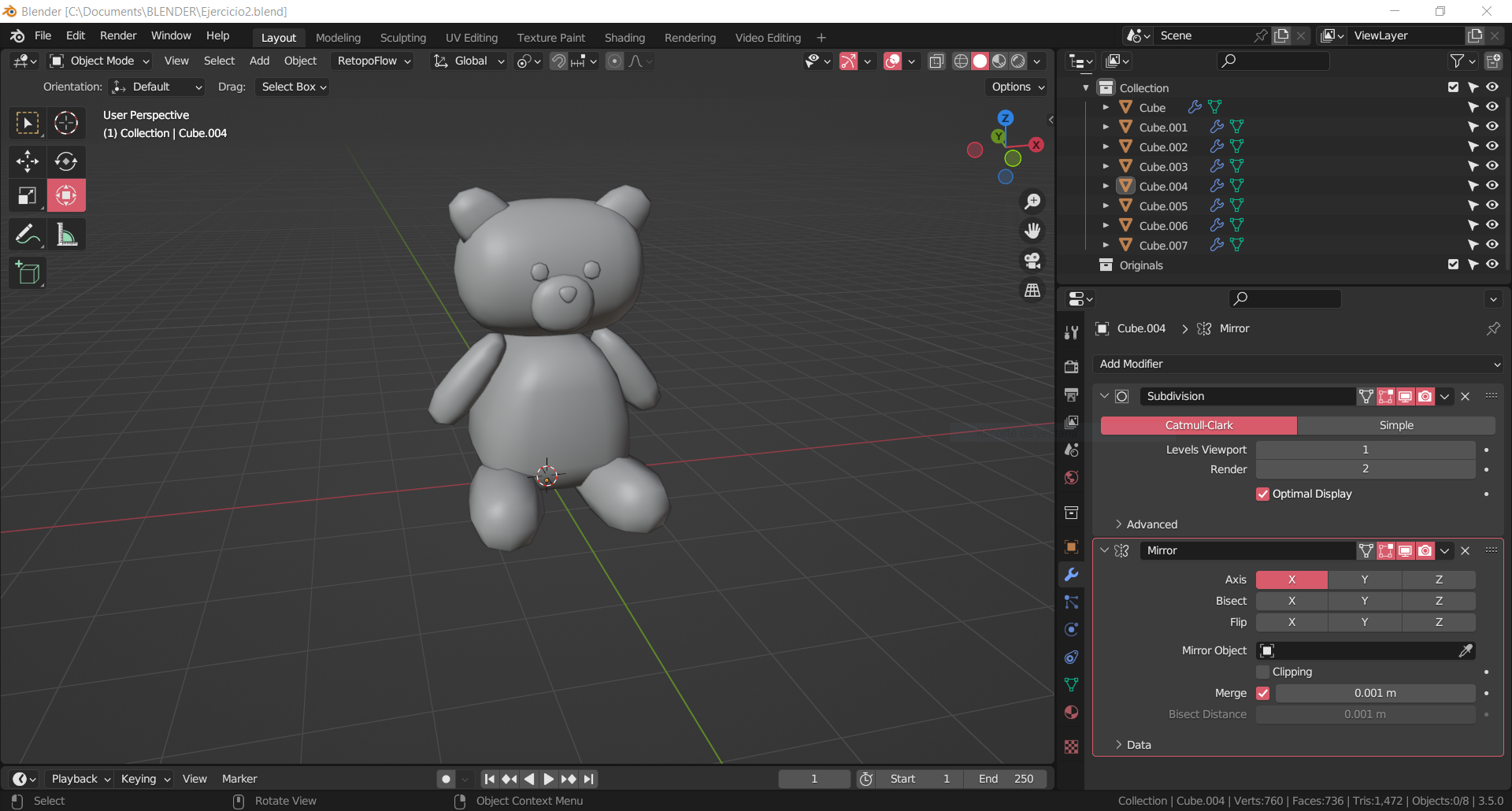Hide Cube.003 using its eye icon

1492,166
